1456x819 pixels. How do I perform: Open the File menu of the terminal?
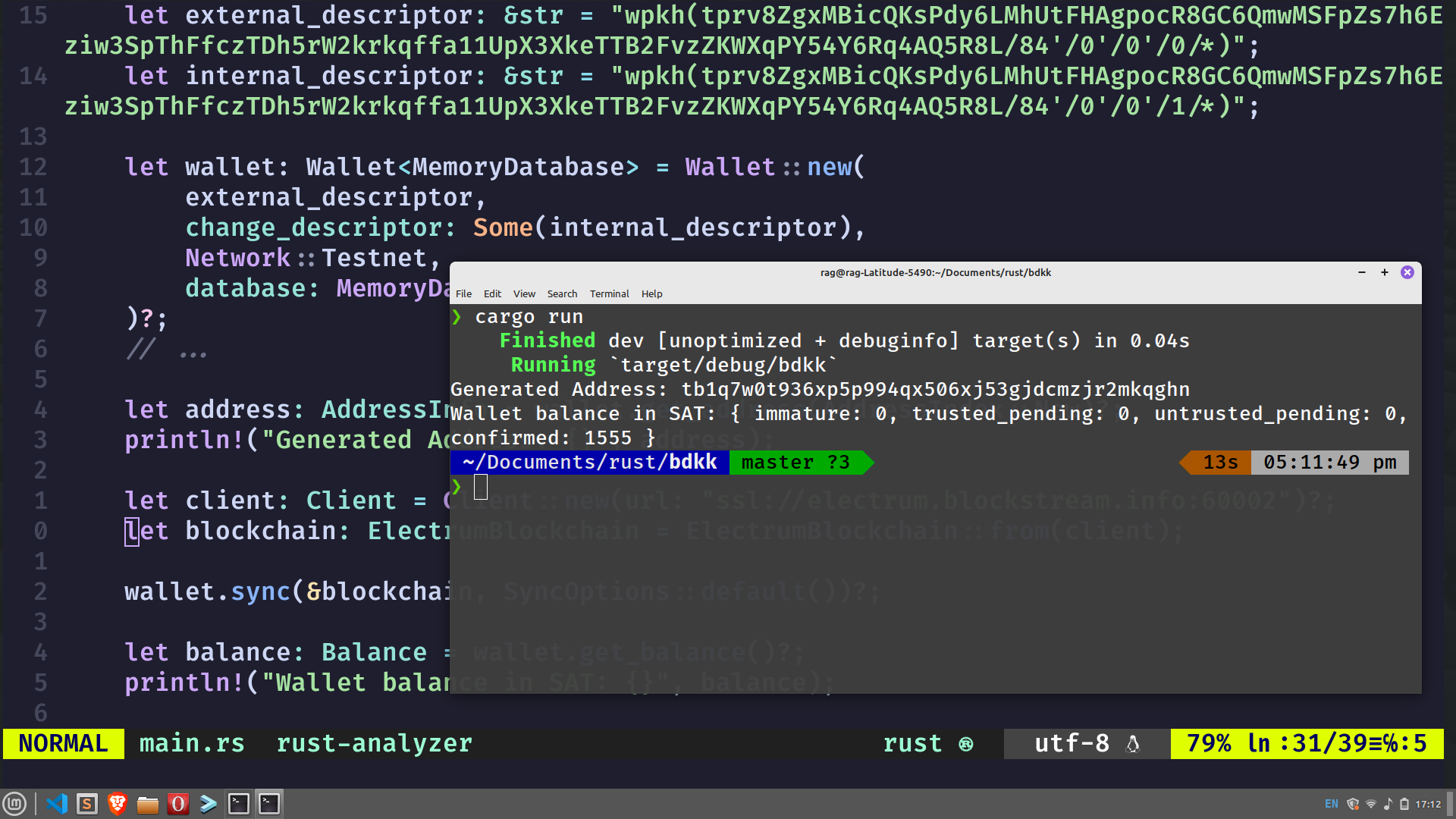pos(463,294)
